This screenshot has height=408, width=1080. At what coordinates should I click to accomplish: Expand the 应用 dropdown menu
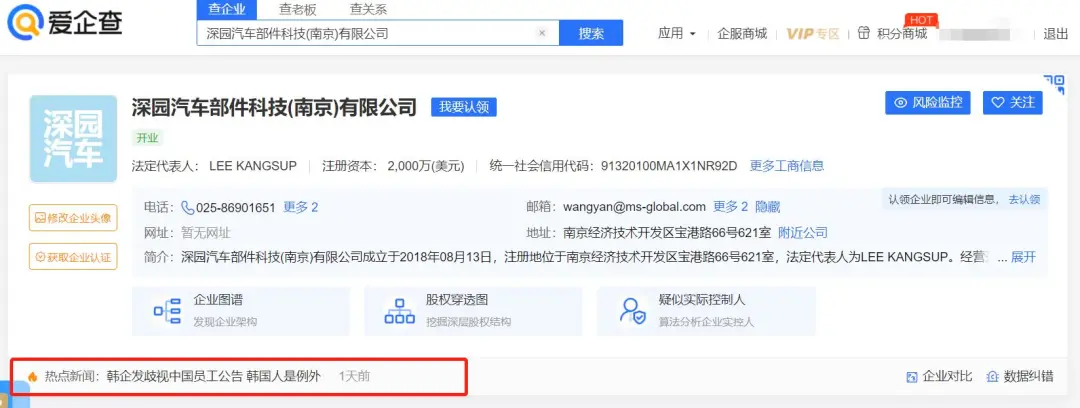pyautogui.click(x=676, y=33)
